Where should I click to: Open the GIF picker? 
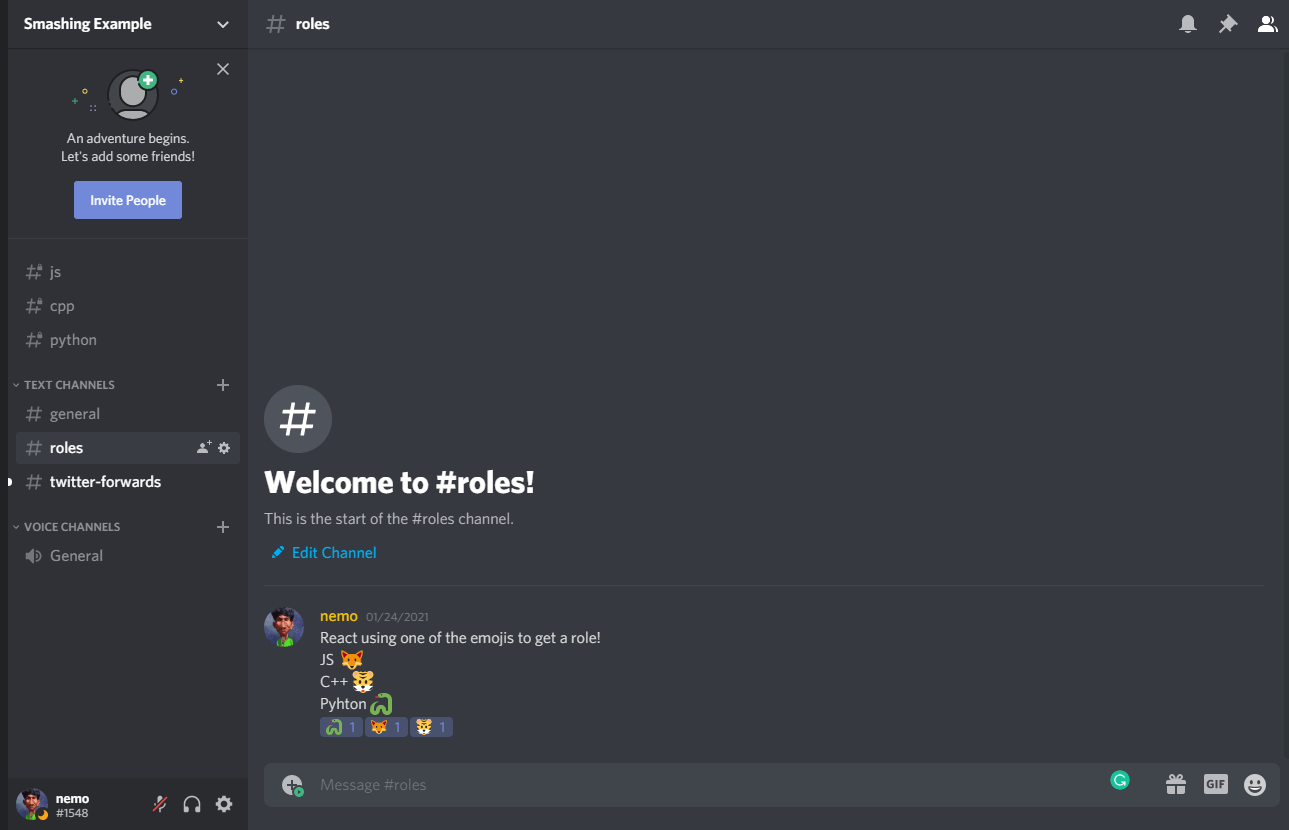click(1215, 785)
